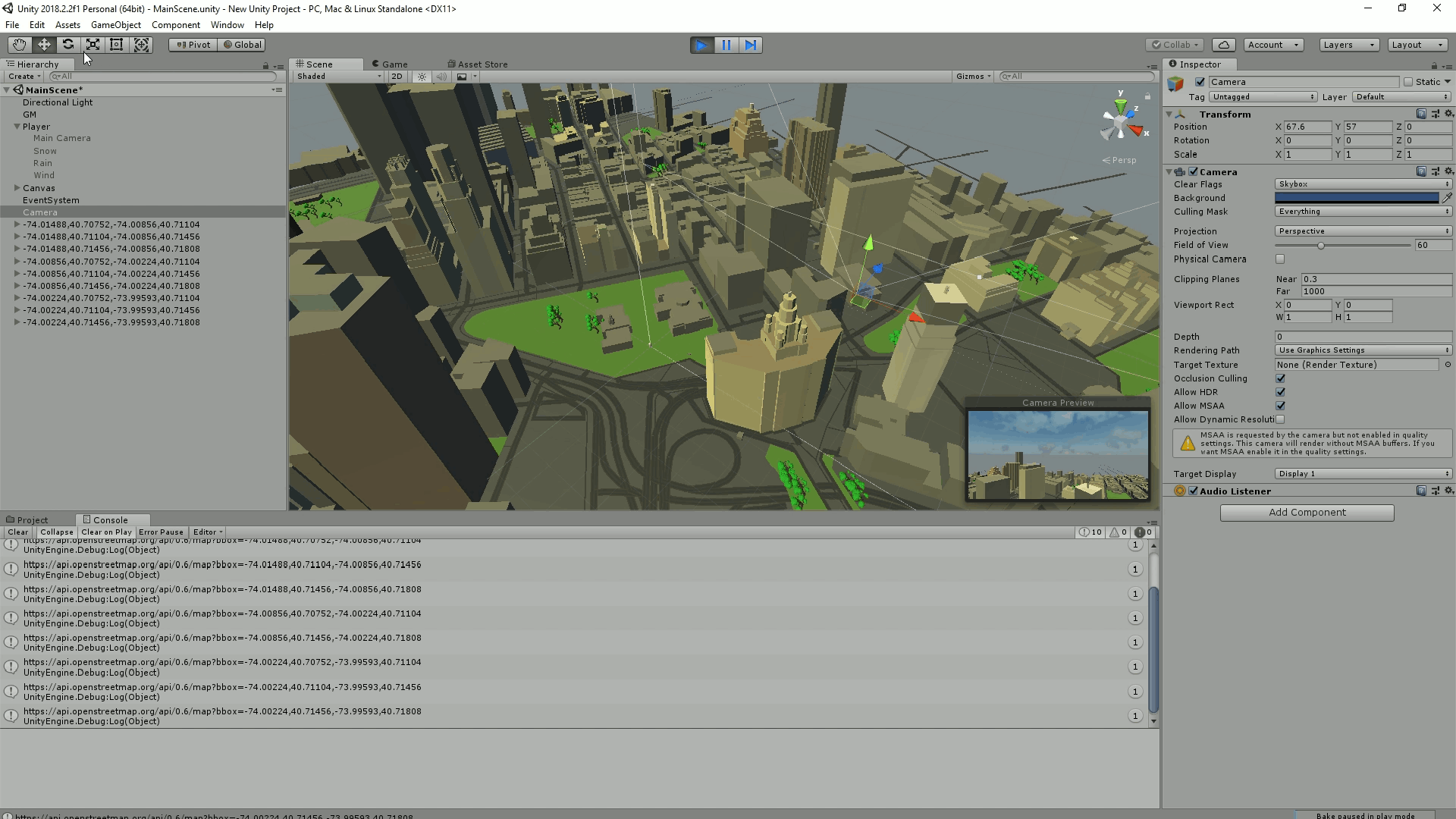Toggle 2D scene view mode
Image resolution: width=1456 pixels, height=819 pixels.
pyautogui.click(x=397, y=77)
